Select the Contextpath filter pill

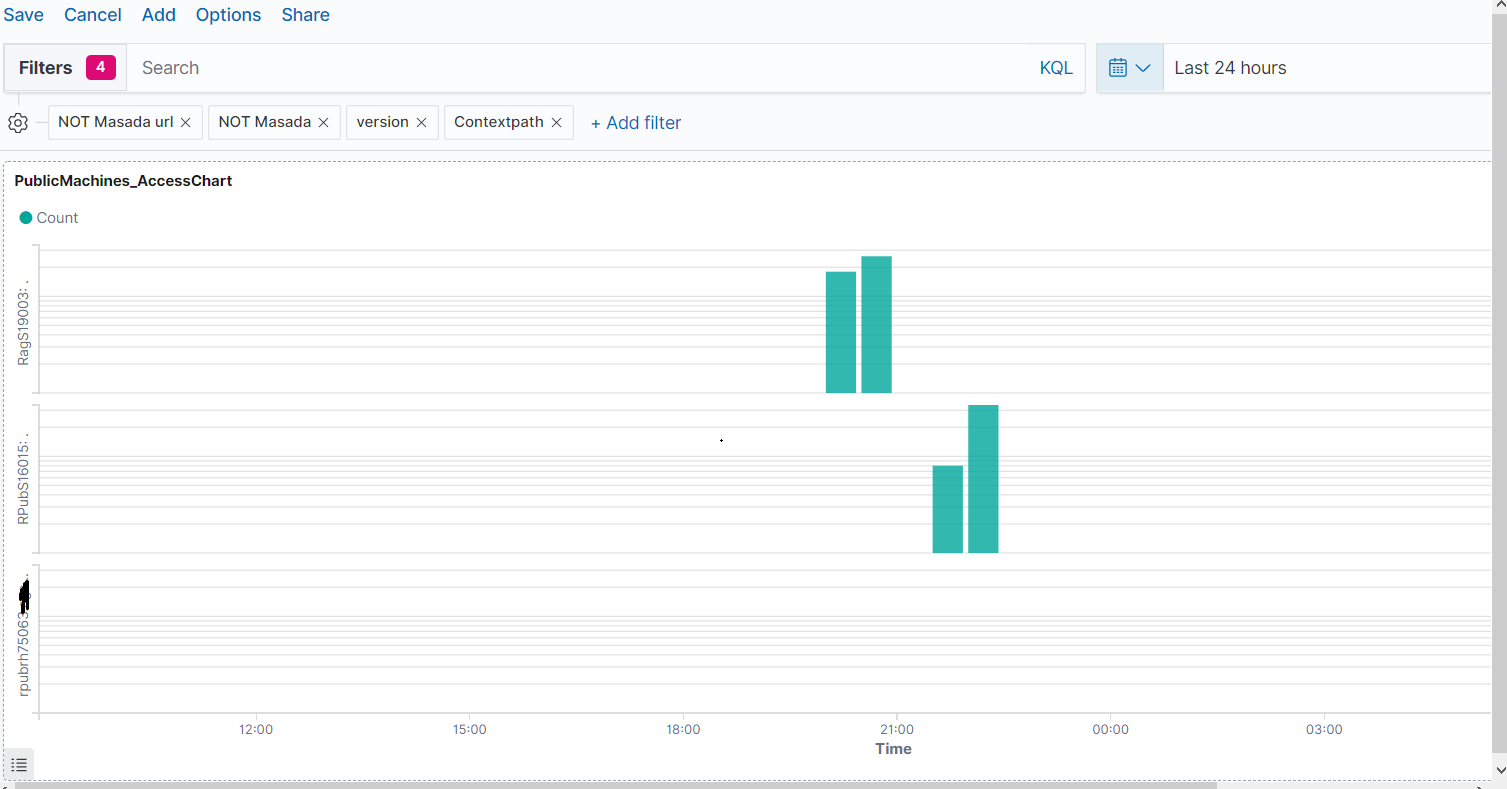coord(498,122)
